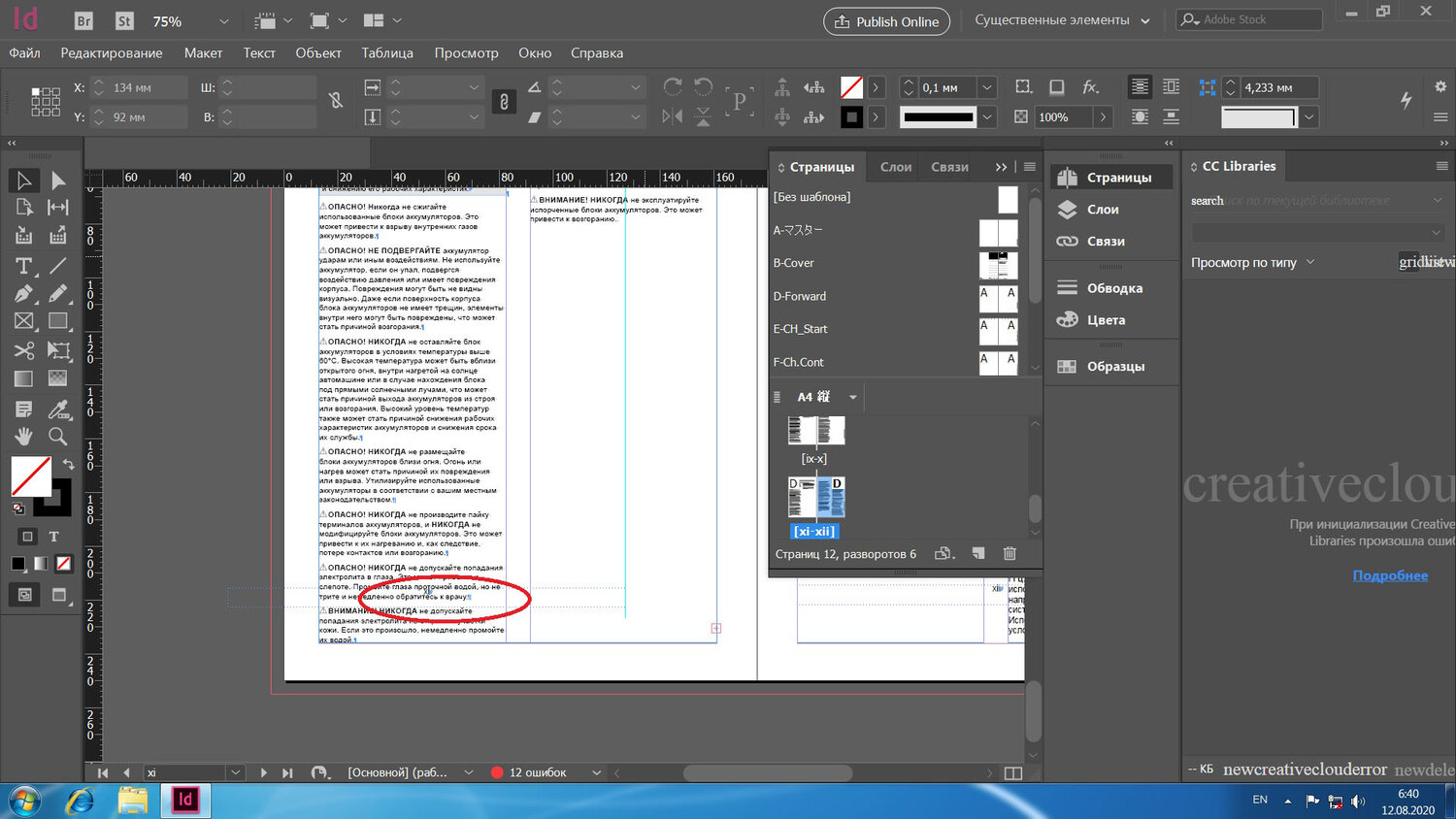The height and width of the screenshot is (819, 1456).
Task: Open stroke style dropdown
Action: point(986,117)
